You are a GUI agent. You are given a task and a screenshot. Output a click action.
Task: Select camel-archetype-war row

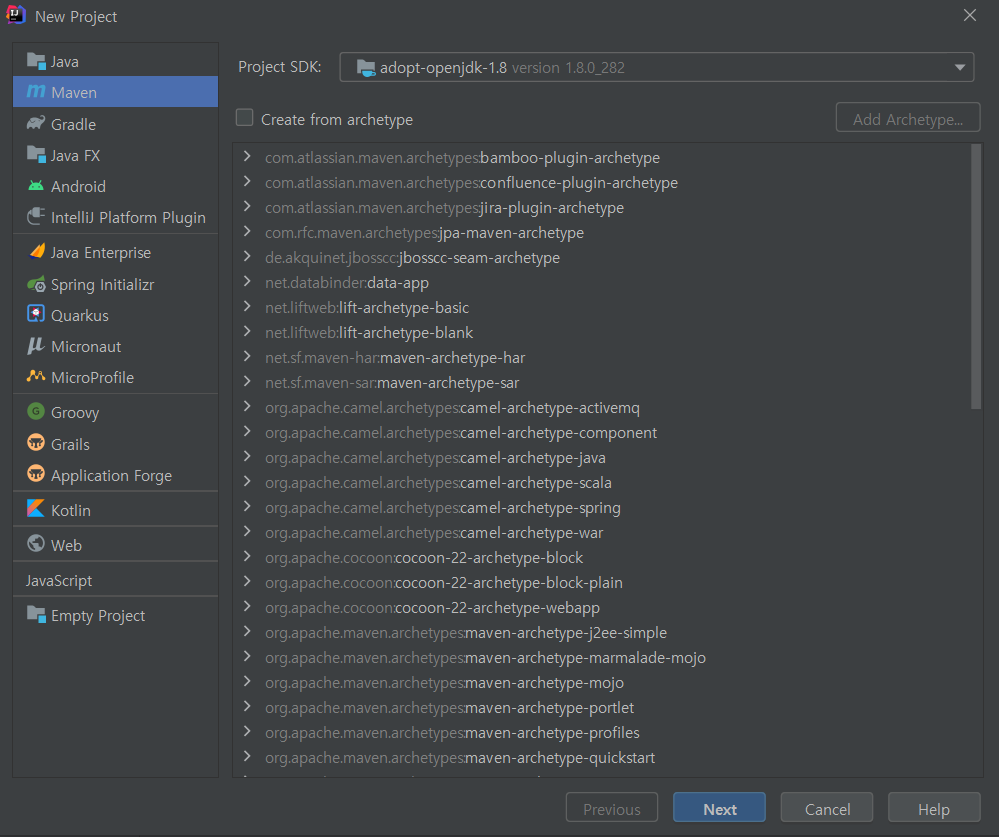tap(601, 533)
